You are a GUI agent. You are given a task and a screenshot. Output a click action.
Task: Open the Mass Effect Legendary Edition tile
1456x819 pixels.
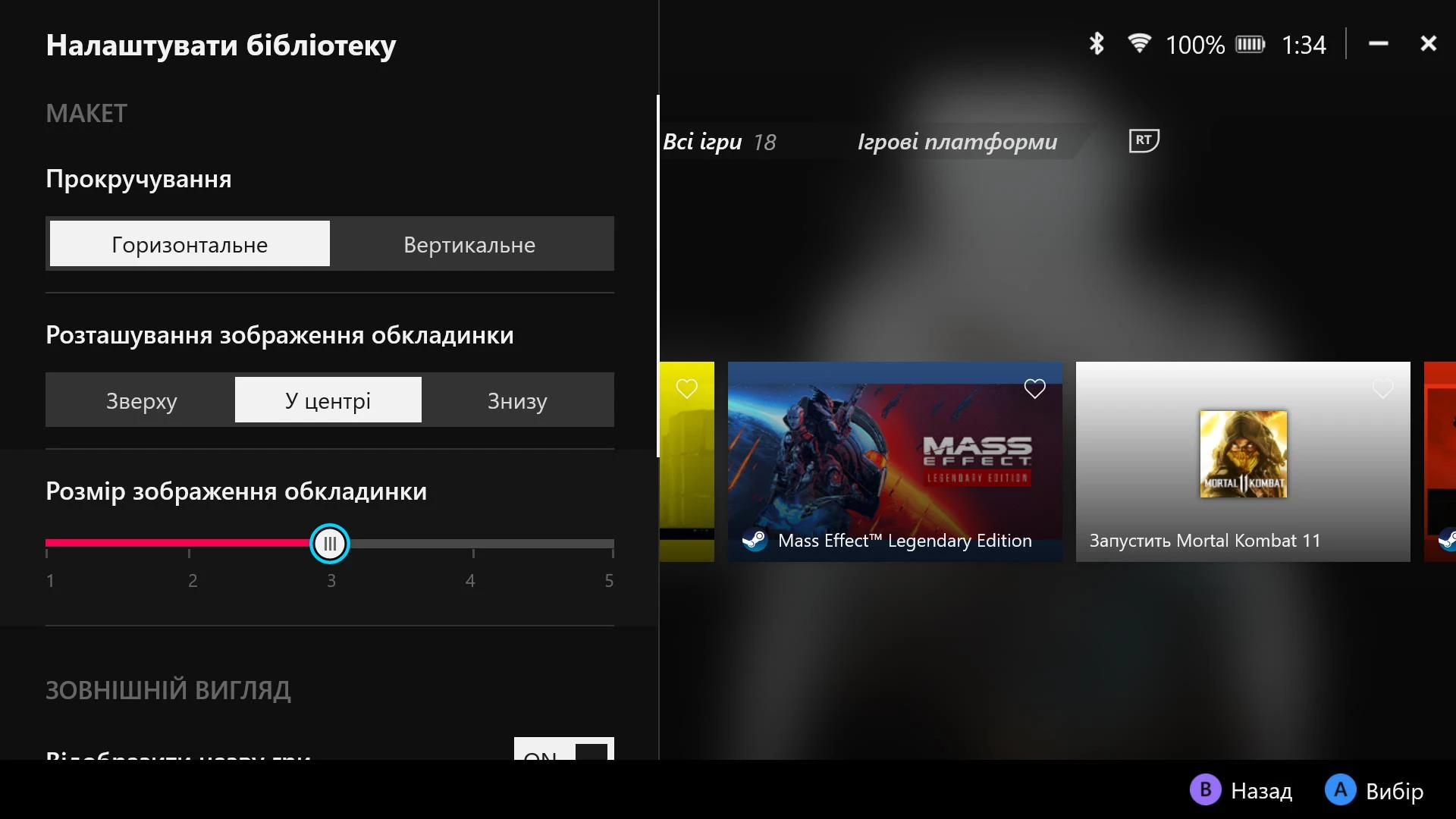(x=895, y=462)
